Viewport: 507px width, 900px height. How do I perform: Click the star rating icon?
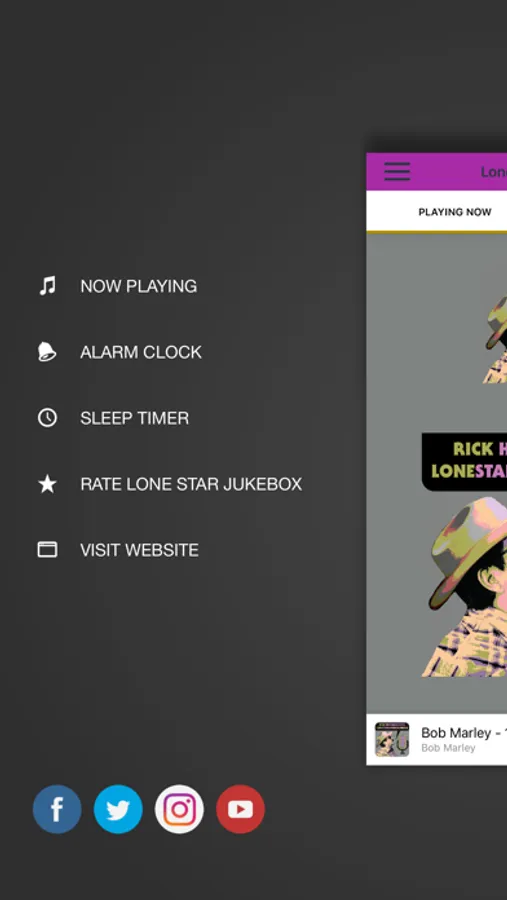pos(47,484)
